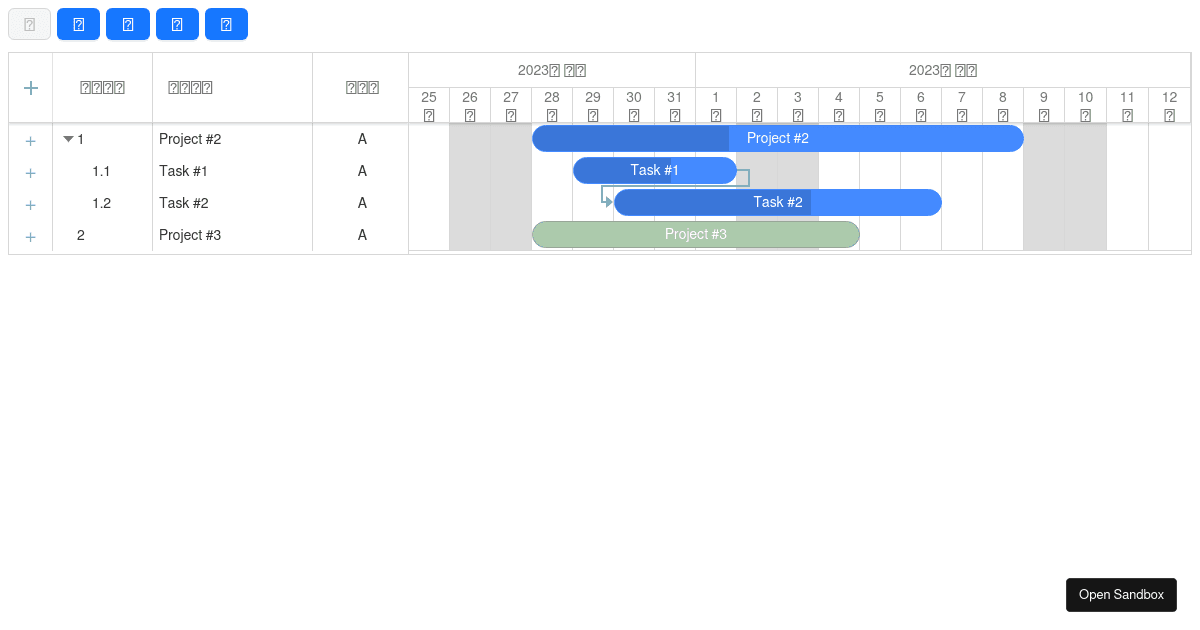This screenshot has height=630, width=1200.
Task: Click the plus icon in the grid header
Action: 30,88
